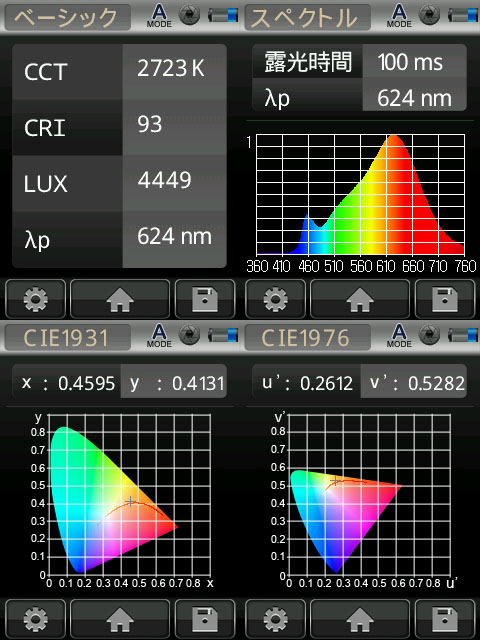480x640 pixels.
Task: Select the CCT 2723 K row
Action: point(119,71)
